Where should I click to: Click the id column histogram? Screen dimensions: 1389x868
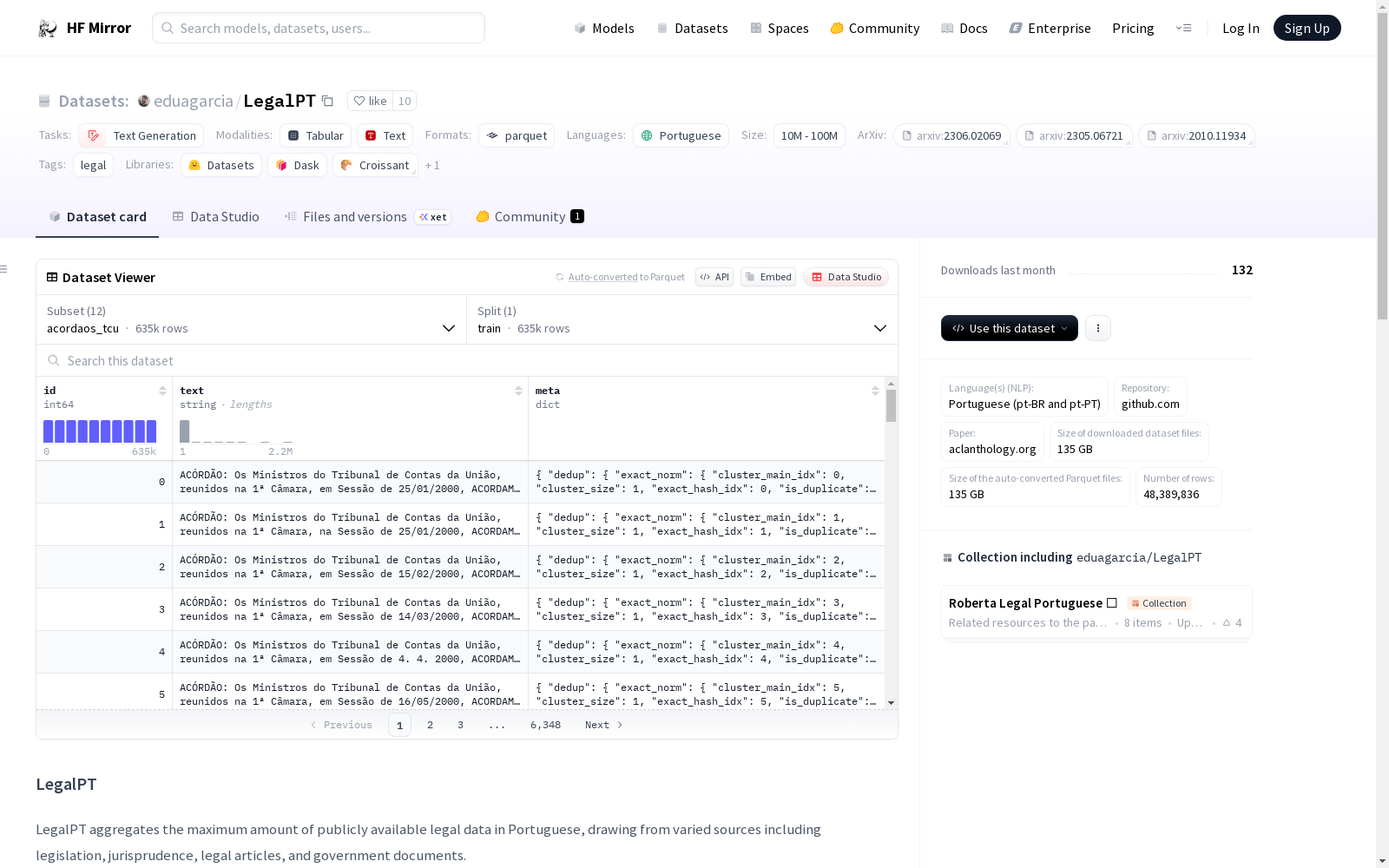[x=100, y=431]
